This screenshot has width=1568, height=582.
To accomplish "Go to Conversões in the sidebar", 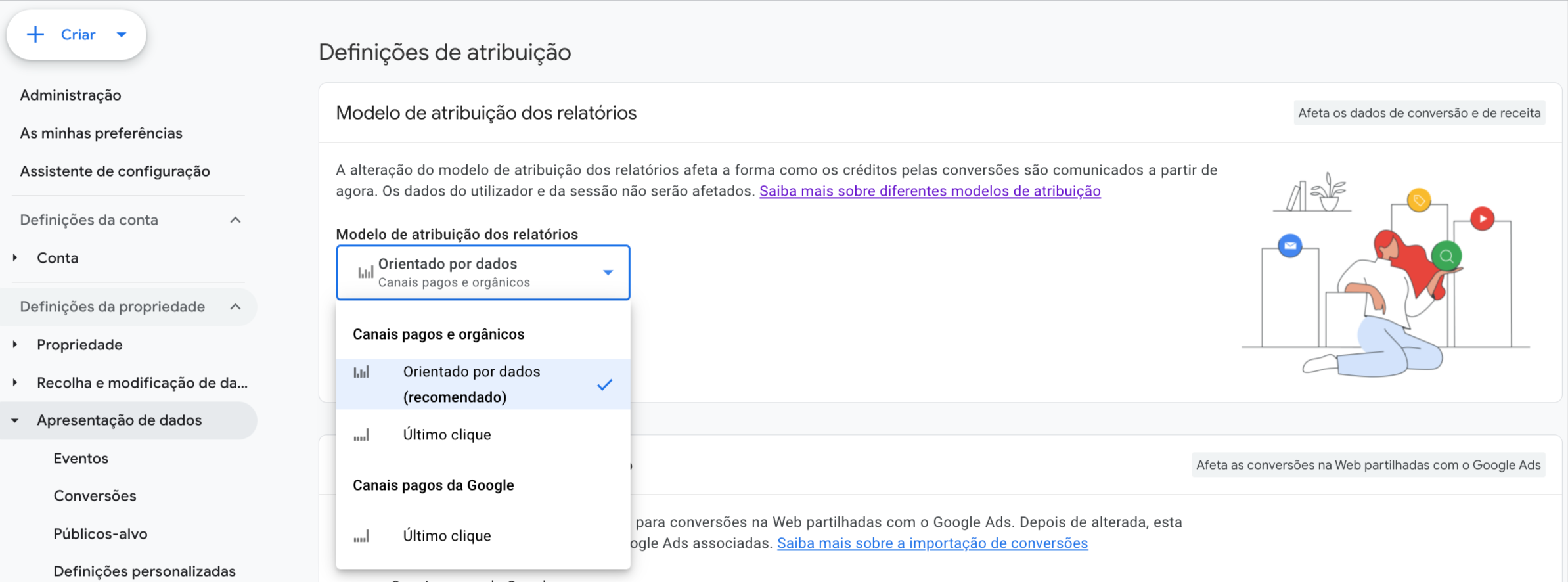I will pos(95,496).
